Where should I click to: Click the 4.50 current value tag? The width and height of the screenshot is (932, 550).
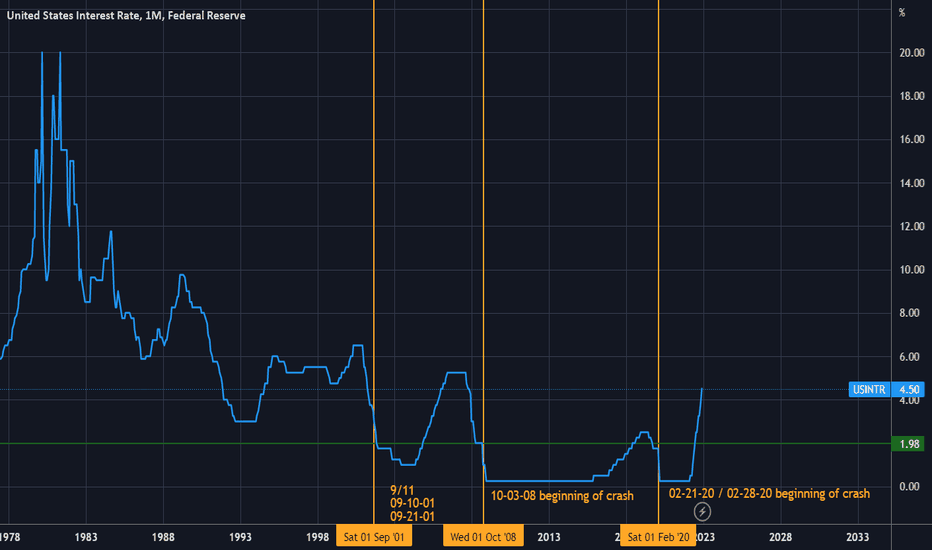click(x=909, y=389)
